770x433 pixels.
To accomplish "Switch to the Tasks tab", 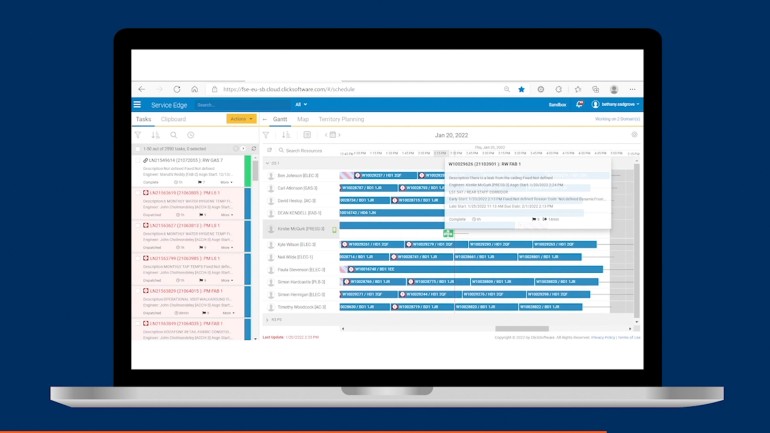I will click(x=143, y=119).
